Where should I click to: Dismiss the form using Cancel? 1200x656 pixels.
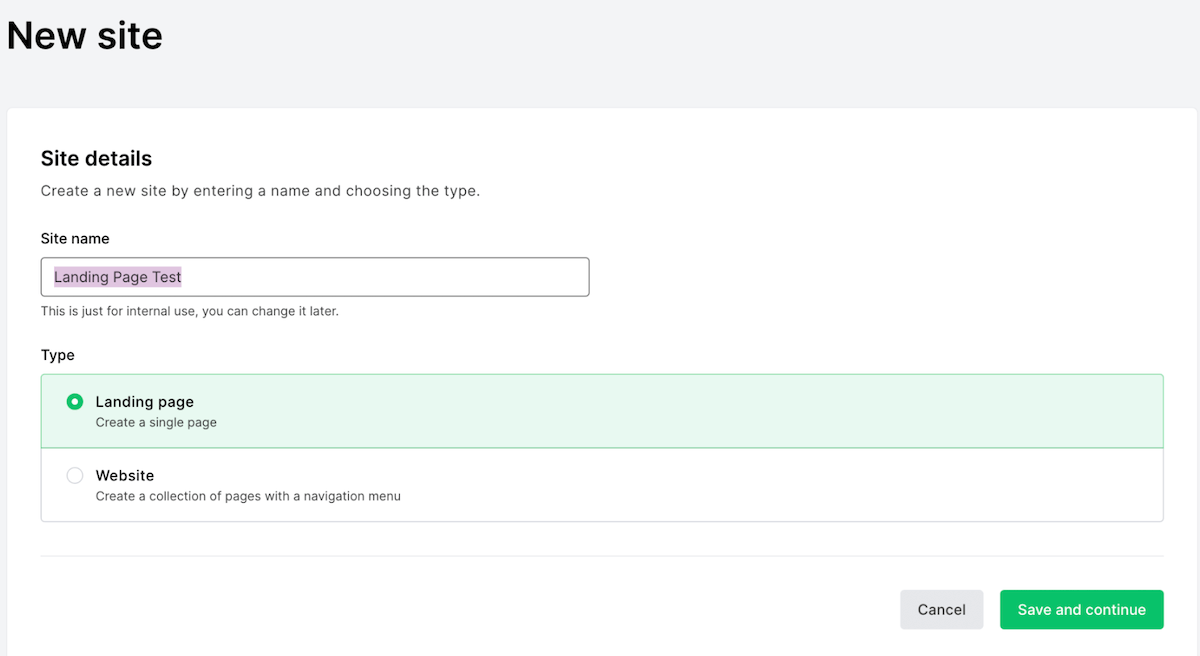(x=941, y=609)
